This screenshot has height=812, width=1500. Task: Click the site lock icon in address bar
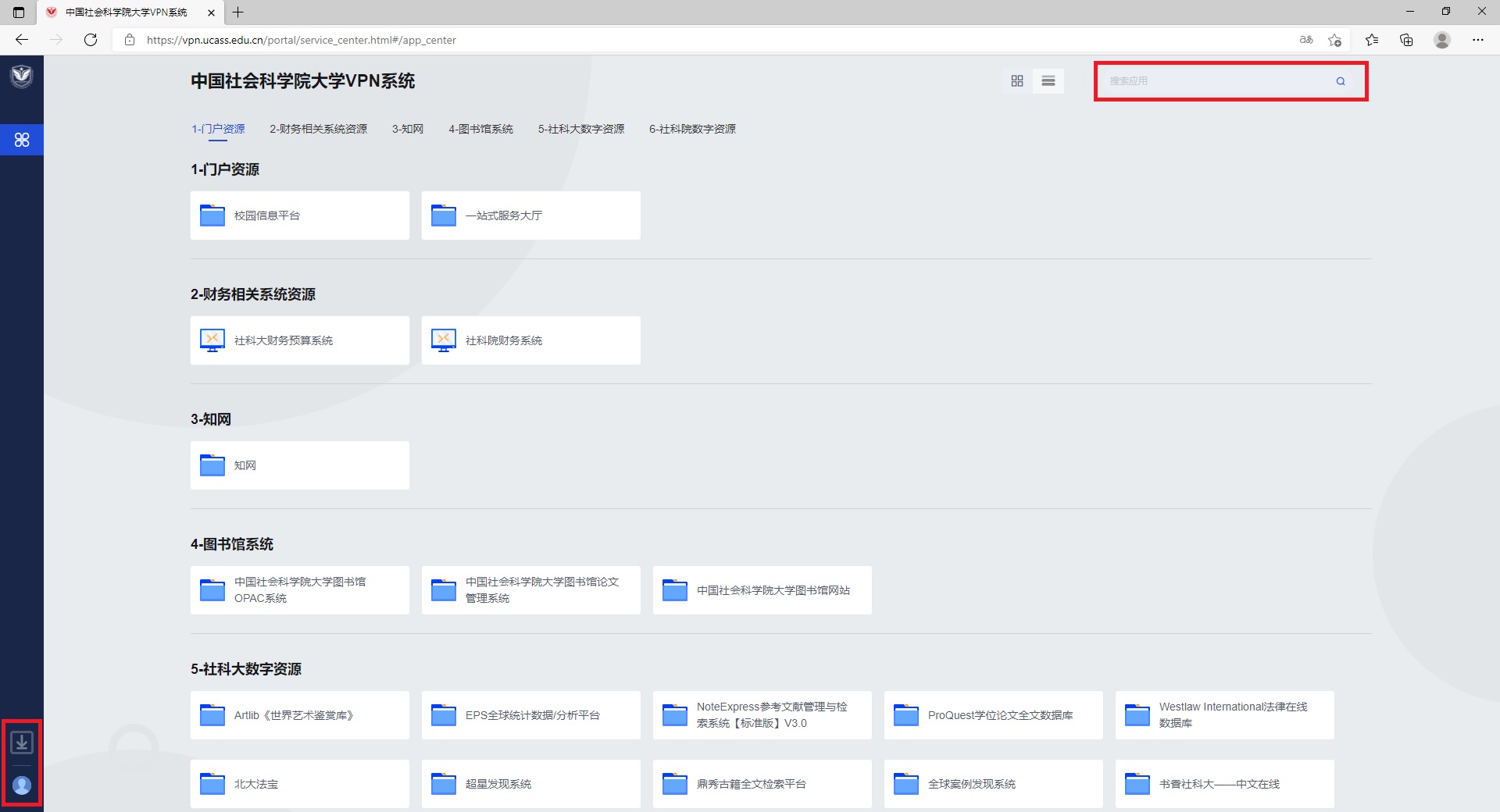click(130, 40)
